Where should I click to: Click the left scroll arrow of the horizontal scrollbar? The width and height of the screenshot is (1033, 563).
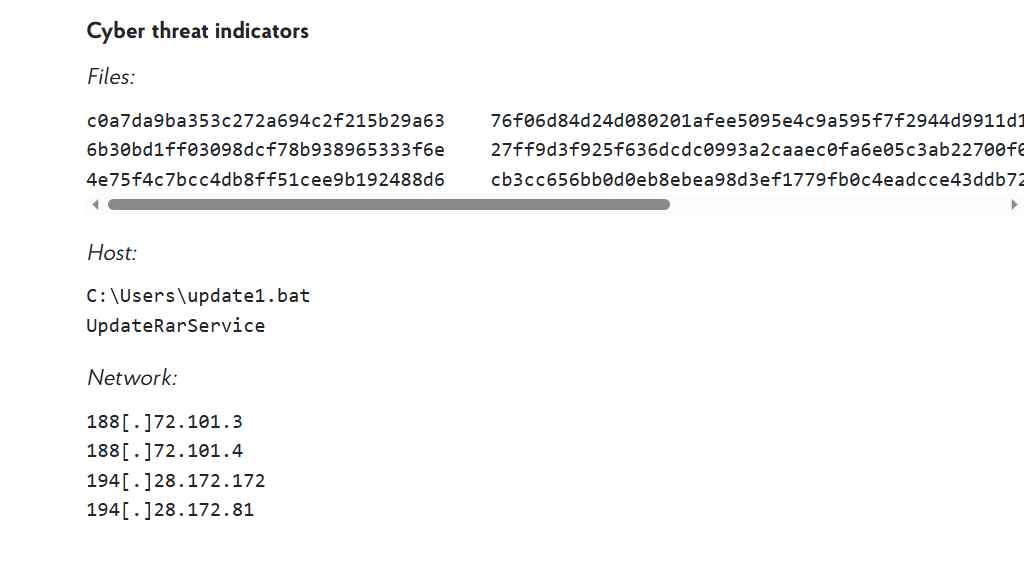(96, 205)
